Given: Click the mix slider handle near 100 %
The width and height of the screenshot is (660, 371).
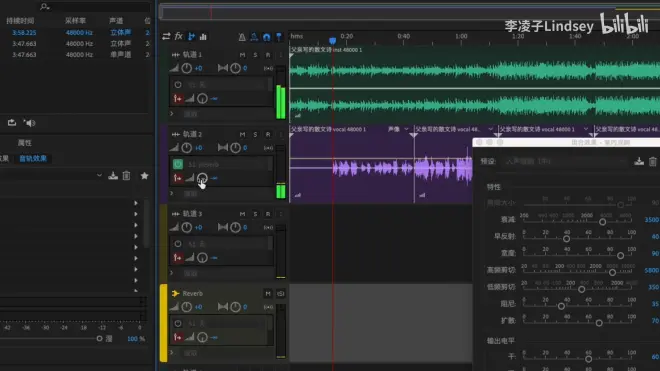Looking at the screenshot, I should coord(99,338).
